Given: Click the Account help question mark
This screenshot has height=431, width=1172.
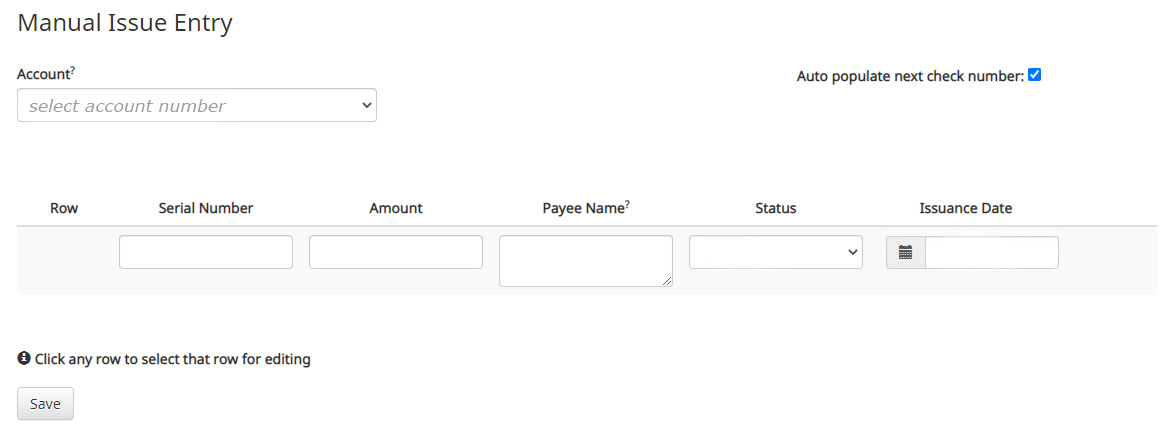Looking at the screenshot, I should tap(73, 70).
